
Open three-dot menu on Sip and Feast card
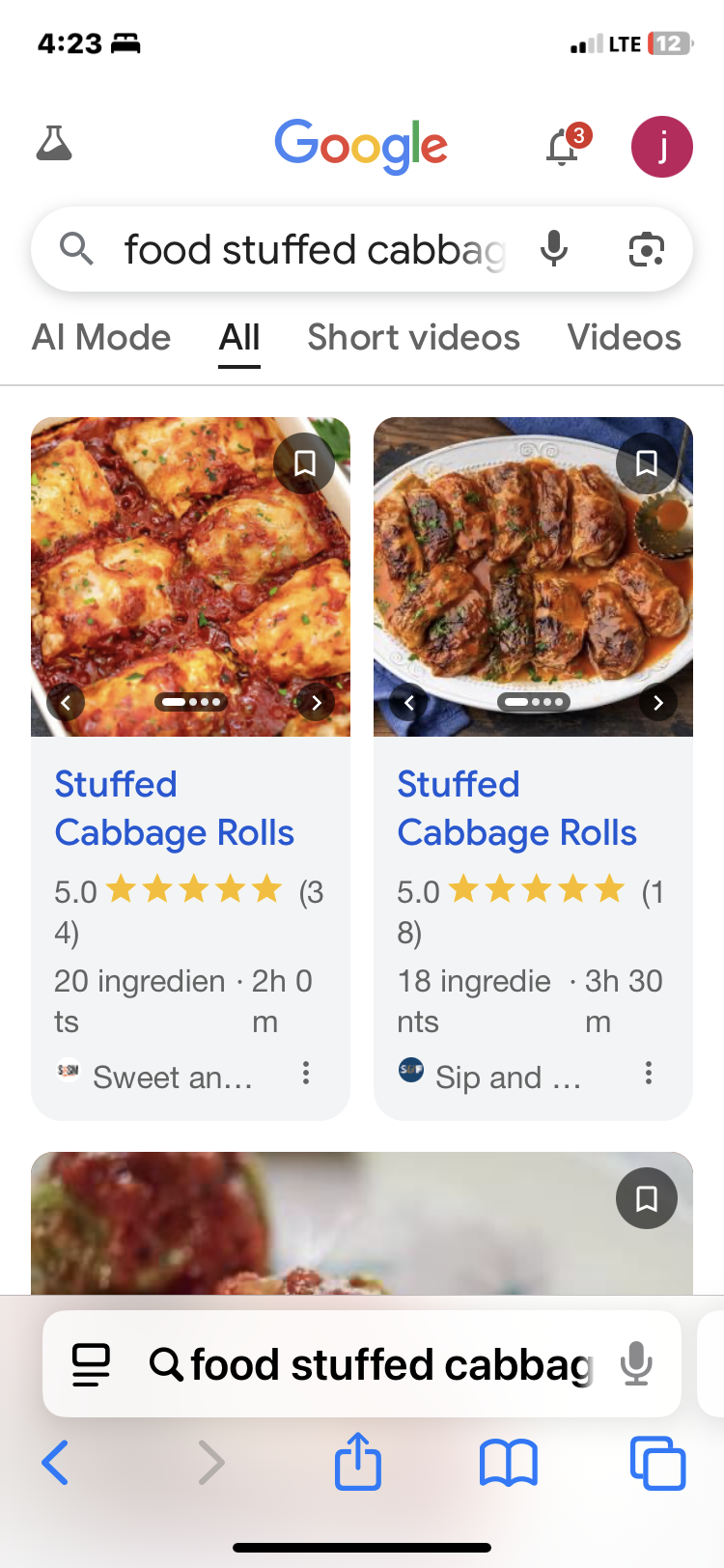tap(648, 1073)
